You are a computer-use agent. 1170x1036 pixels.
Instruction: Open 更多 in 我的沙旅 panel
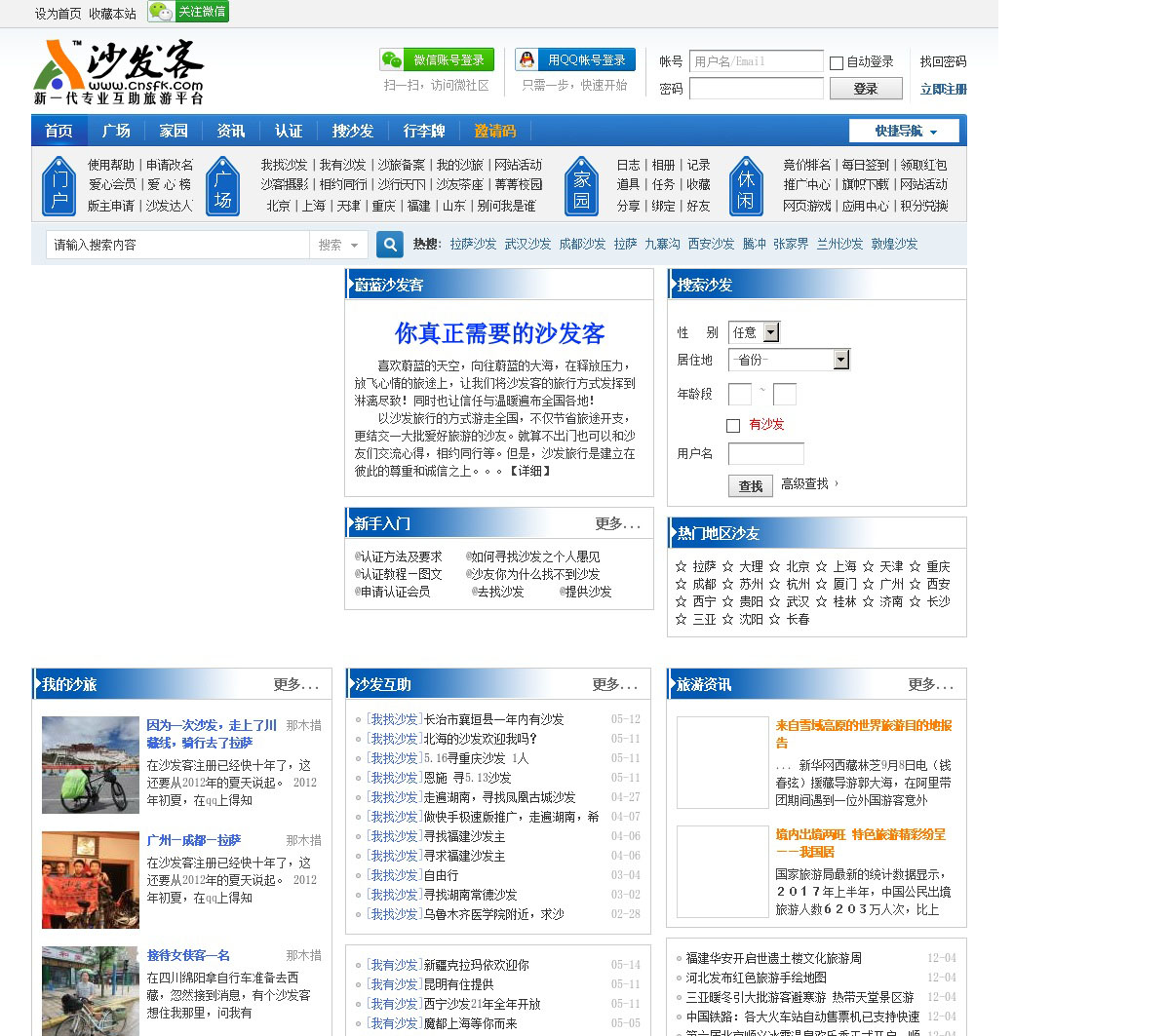[x=296, y=684]
